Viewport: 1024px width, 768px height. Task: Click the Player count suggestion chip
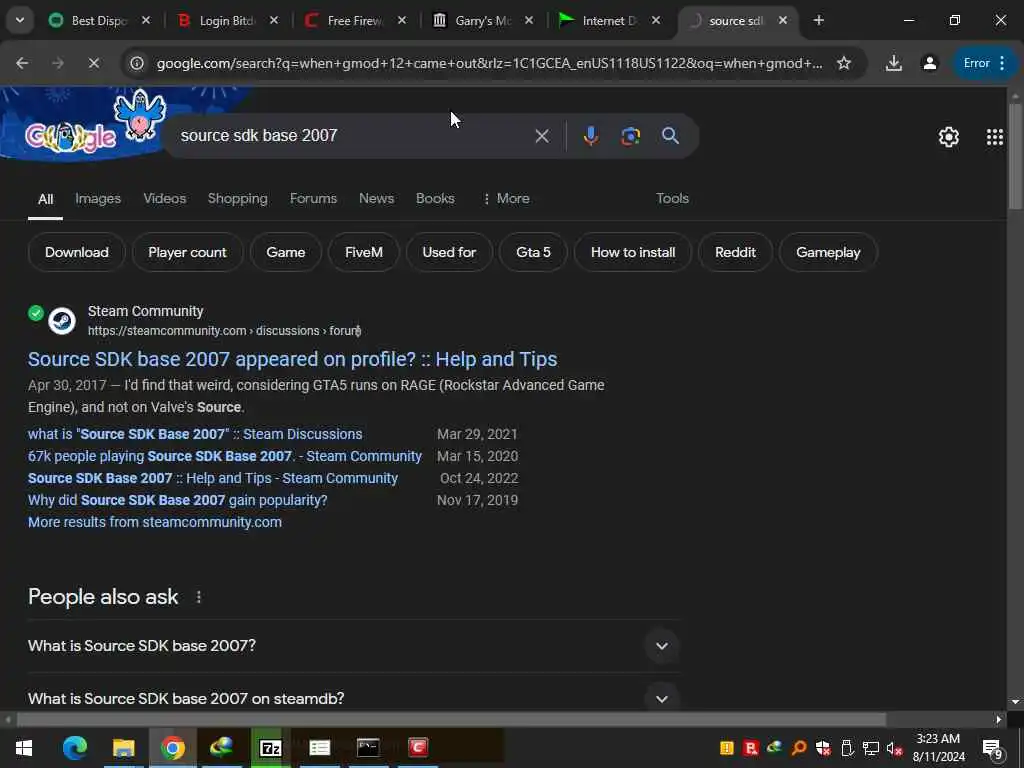click(187, 252)
